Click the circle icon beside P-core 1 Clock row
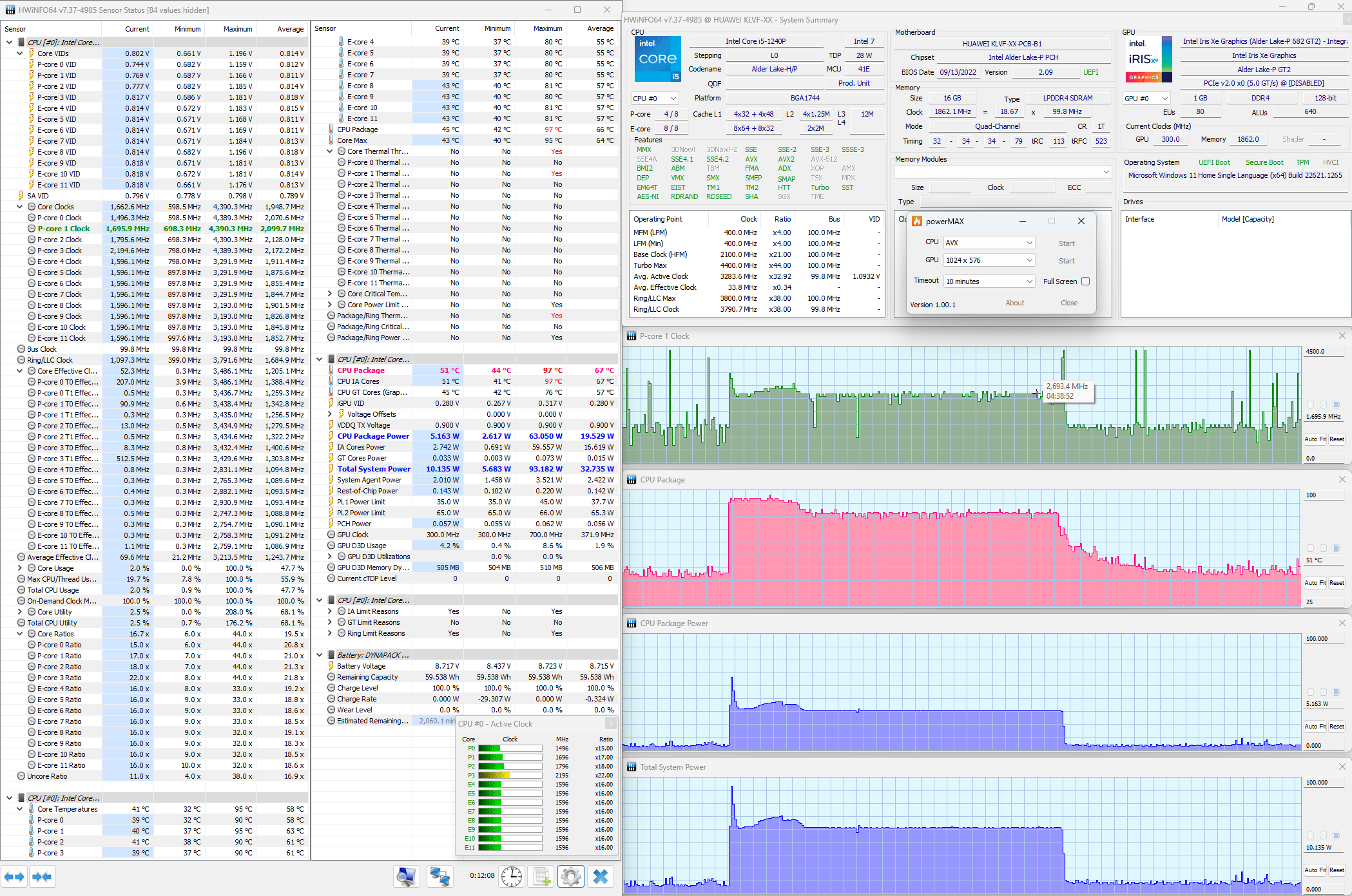 coord(32,229)
